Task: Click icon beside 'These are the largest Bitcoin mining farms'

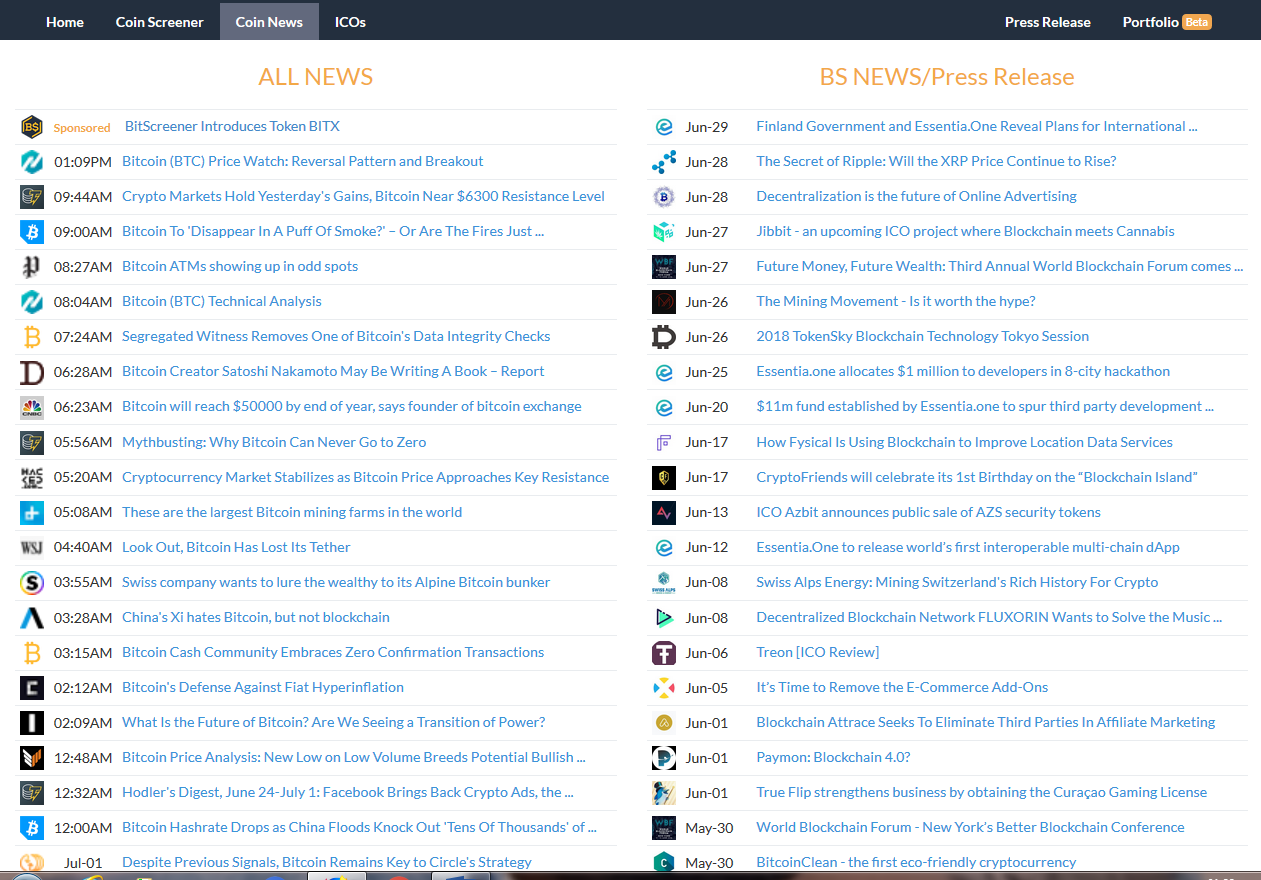Action: click(x=32, y=513)
